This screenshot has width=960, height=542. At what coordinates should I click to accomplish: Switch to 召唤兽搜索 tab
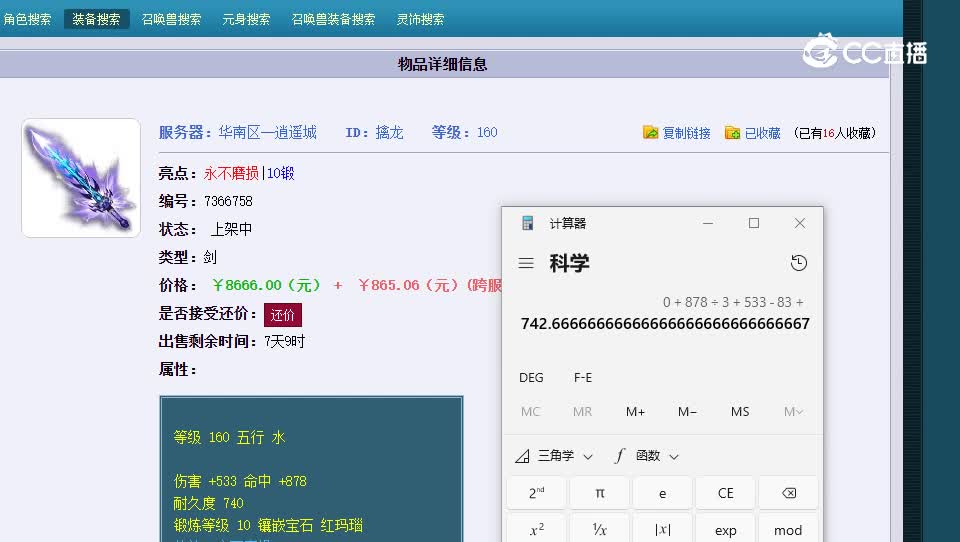tap(171, 19)
